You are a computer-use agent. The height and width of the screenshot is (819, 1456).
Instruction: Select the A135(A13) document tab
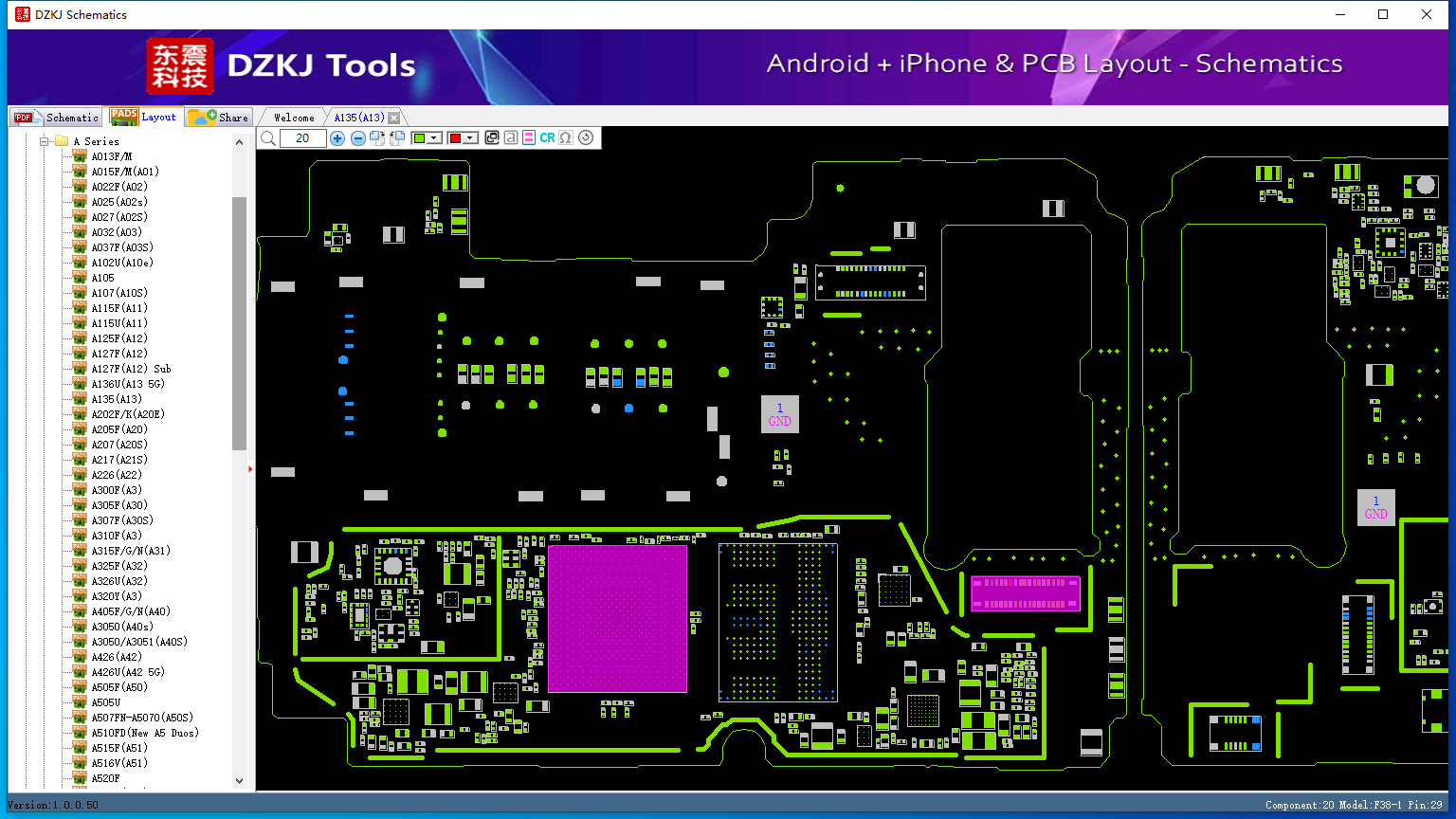[x=359, y=118]
